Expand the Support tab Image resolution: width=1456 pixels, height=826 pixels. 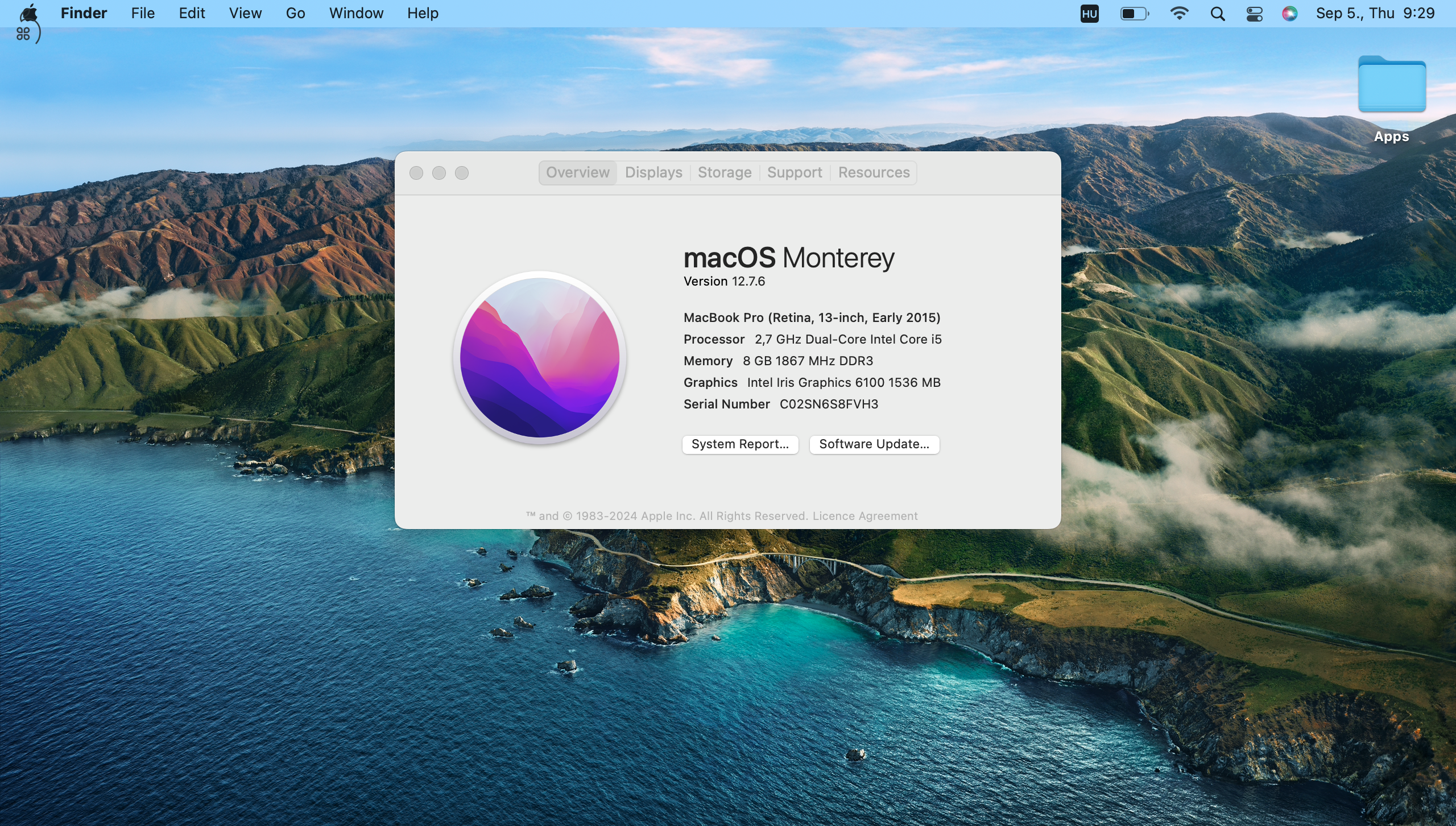(x=794, y=172)
